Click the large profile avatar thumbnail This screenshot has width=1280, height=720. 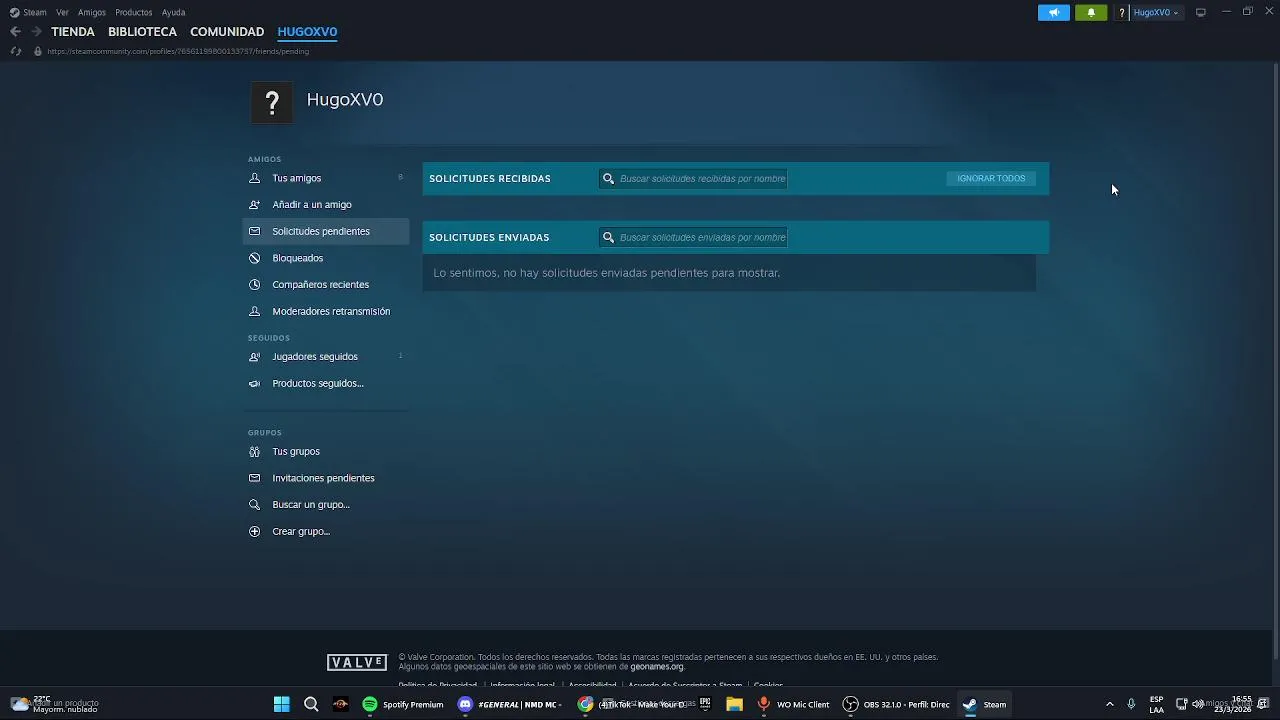(x=271, y=102)
